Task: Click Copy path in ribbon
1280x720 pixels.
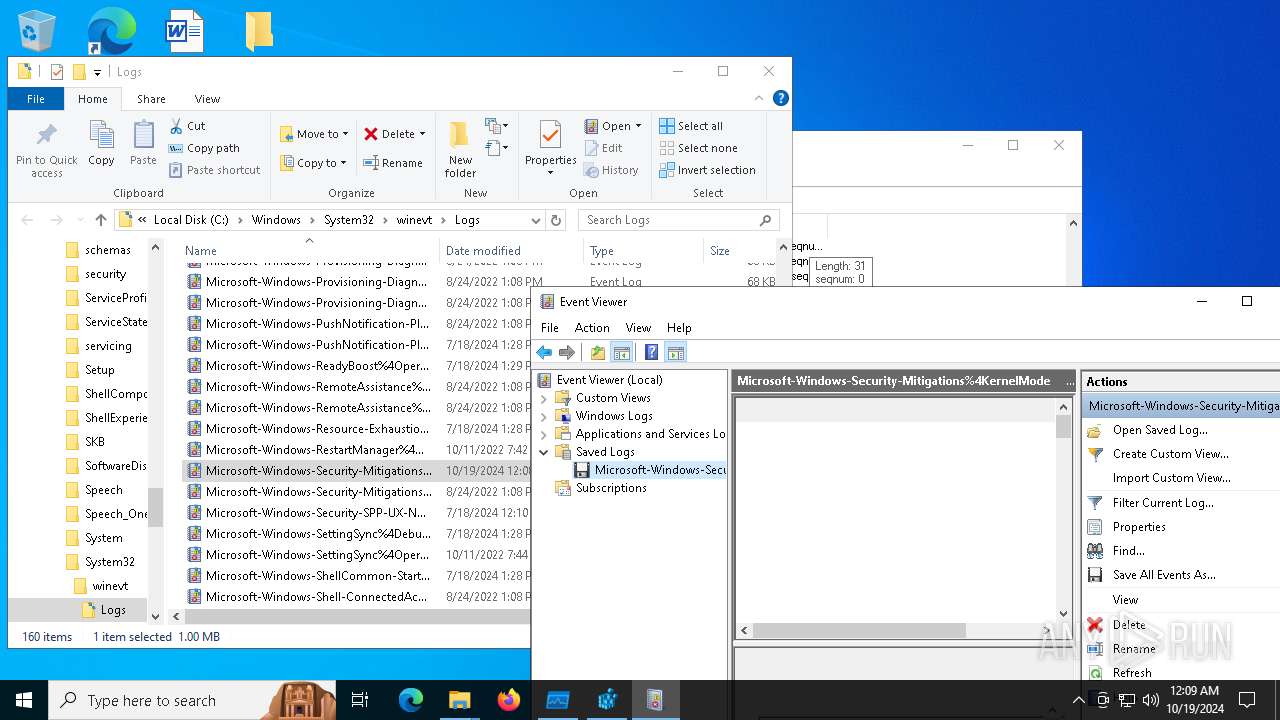Action: (x=205, y=148)
